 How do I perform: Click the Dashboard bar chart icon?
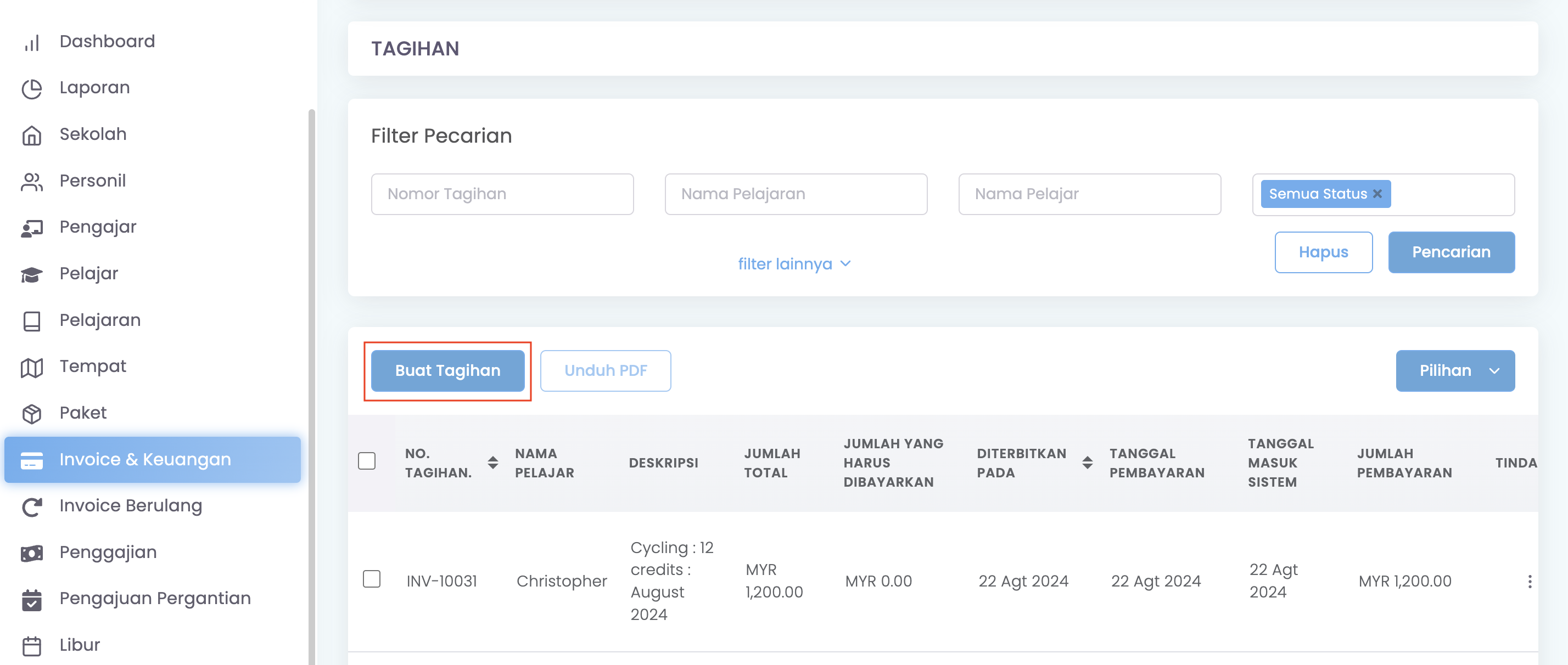click(32, 42)
